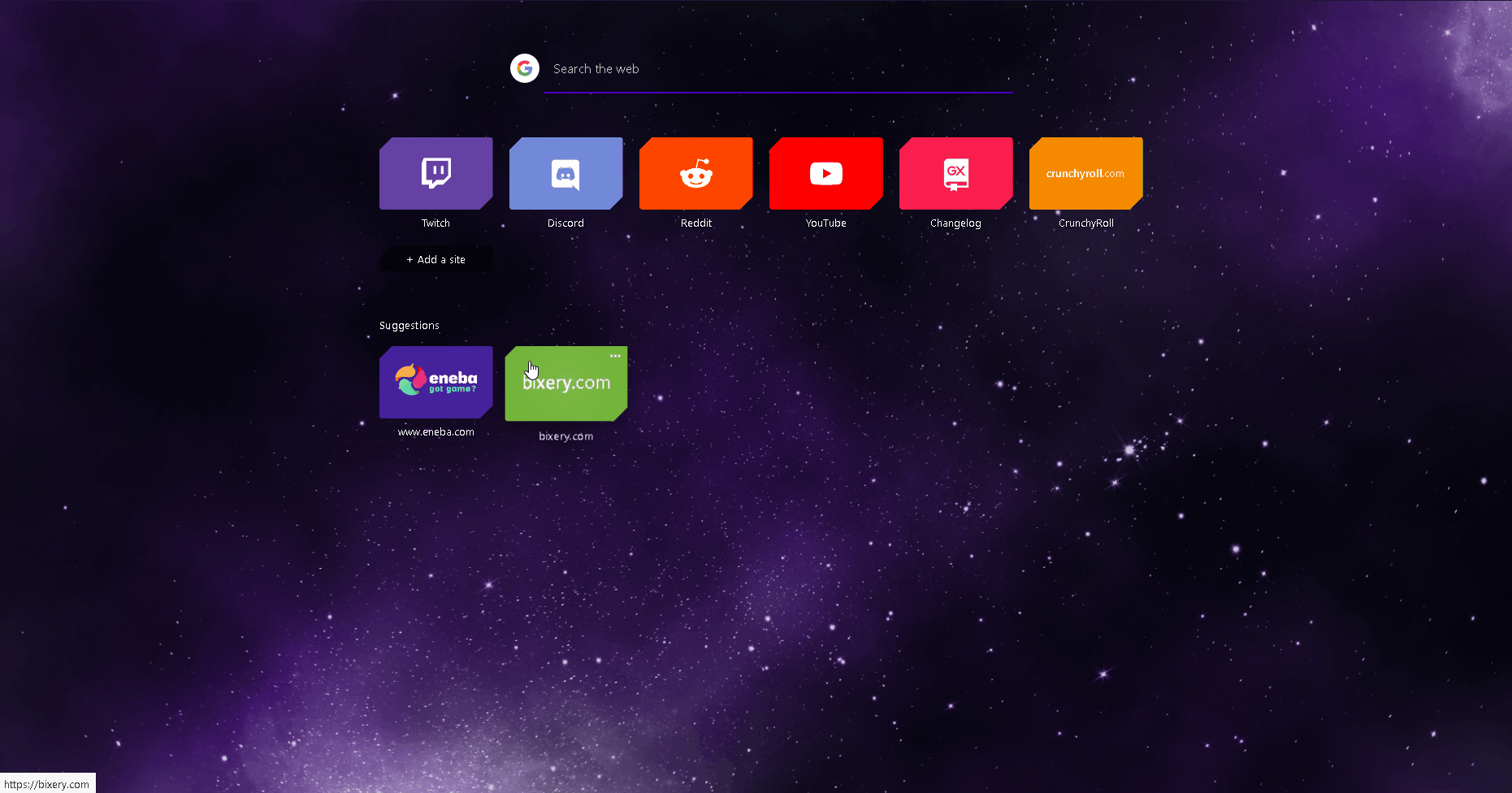Click the 'Reddit' caption text
This screenshot has width=1512, height=793.
[x=695, y=223]
